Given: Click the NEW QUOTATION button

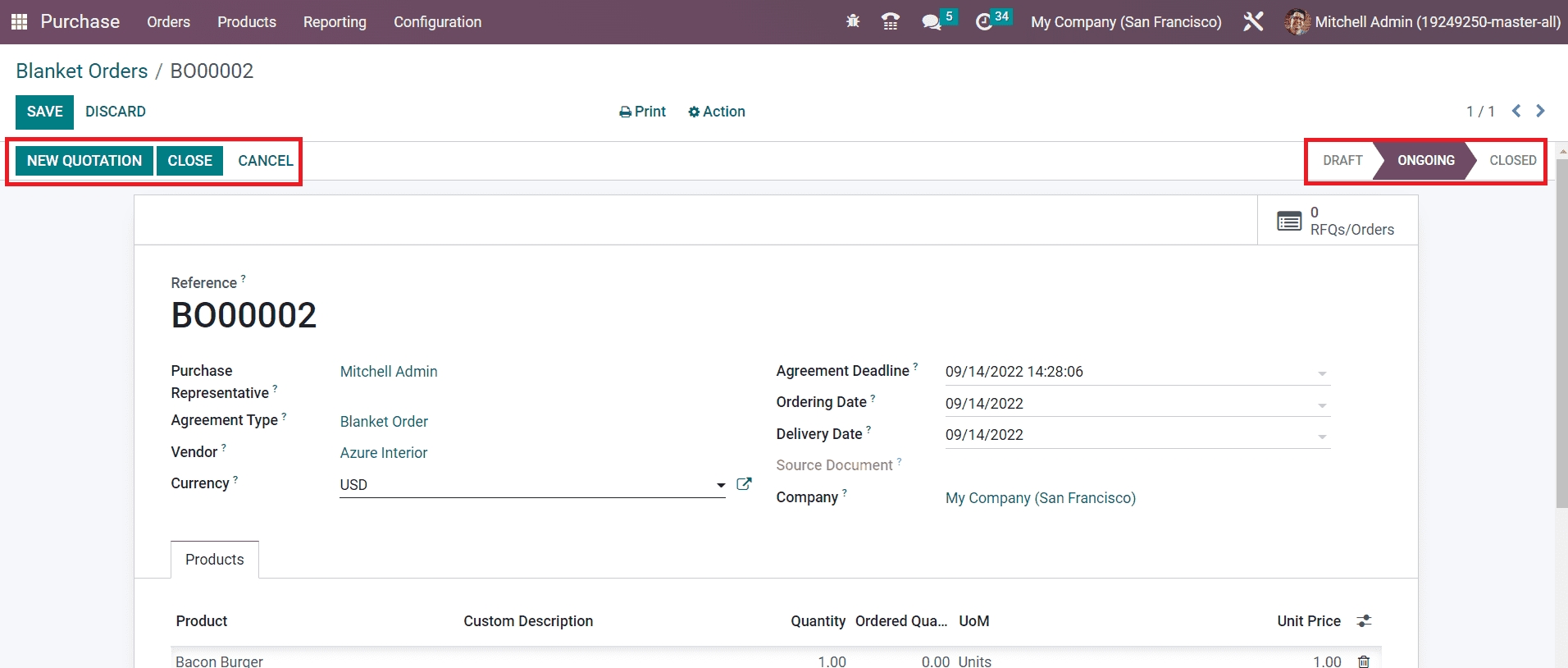Looking at the screenshot, I should (84, 161).
